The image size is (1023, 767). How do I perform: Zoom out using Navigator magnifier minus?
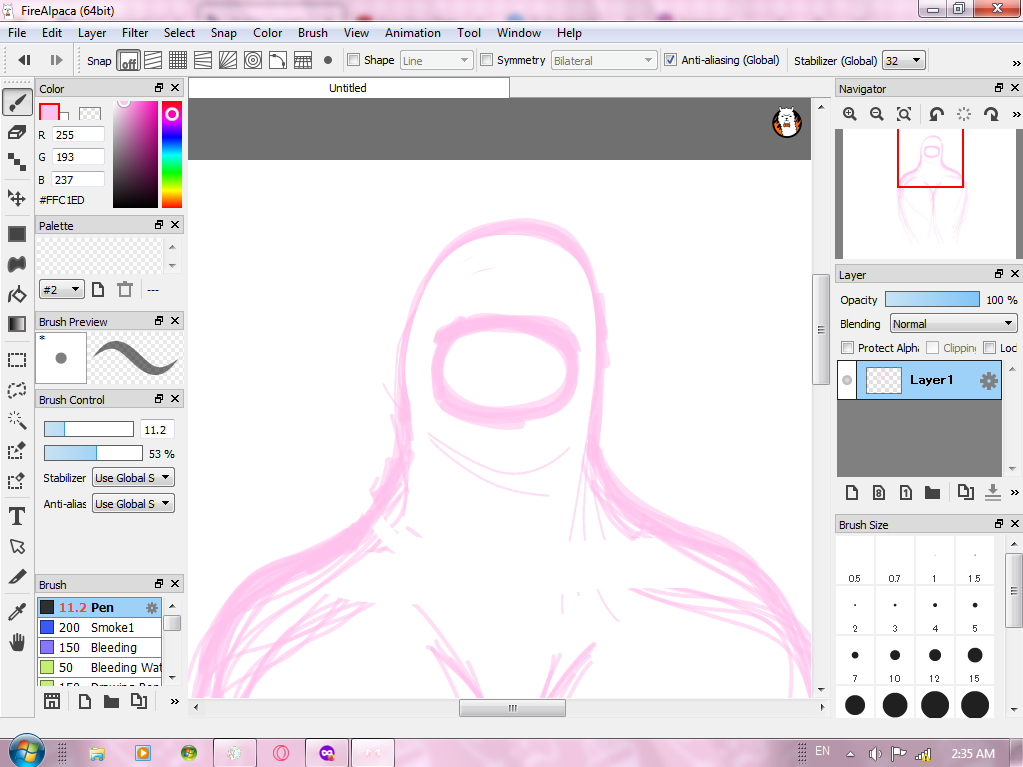click(877, 114)
